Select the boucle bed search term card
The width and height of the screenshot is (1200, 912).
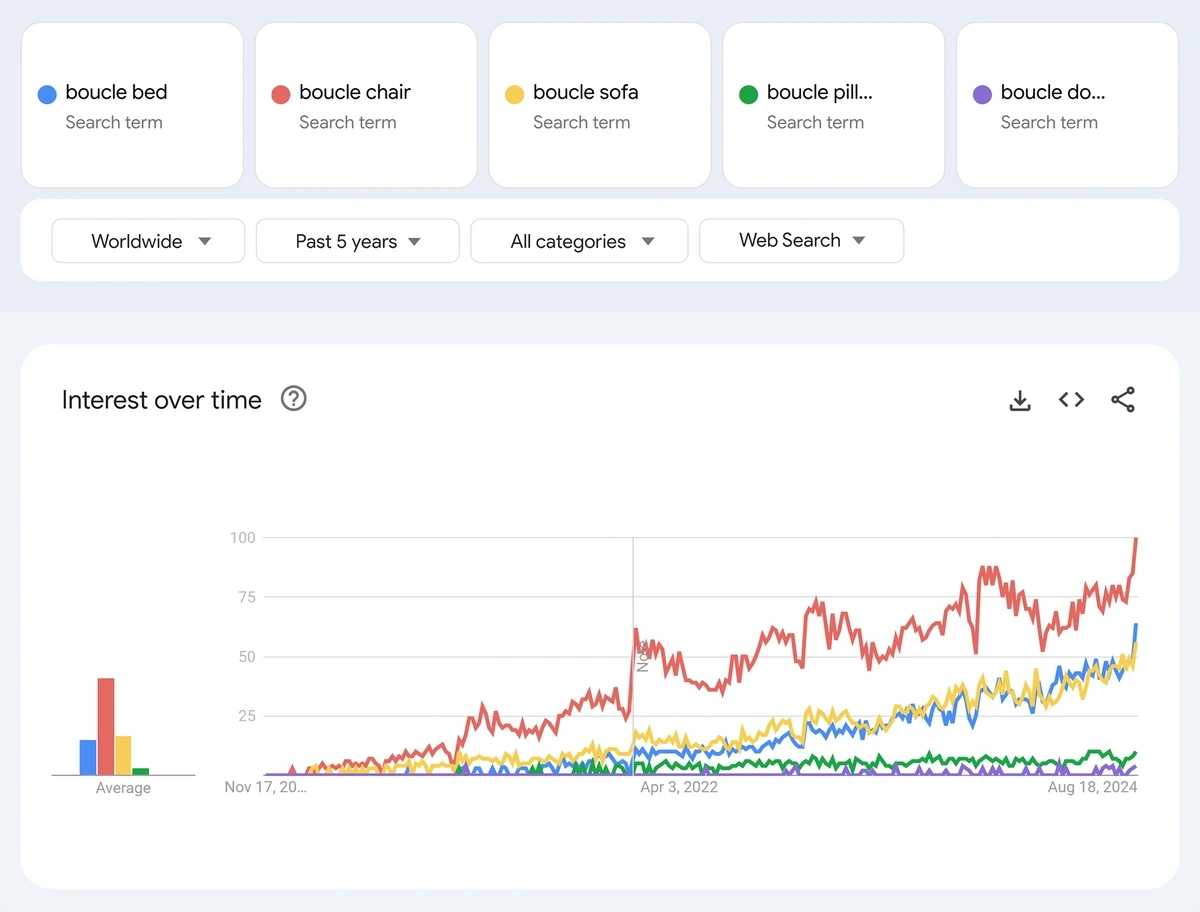(x=132, y=105)
